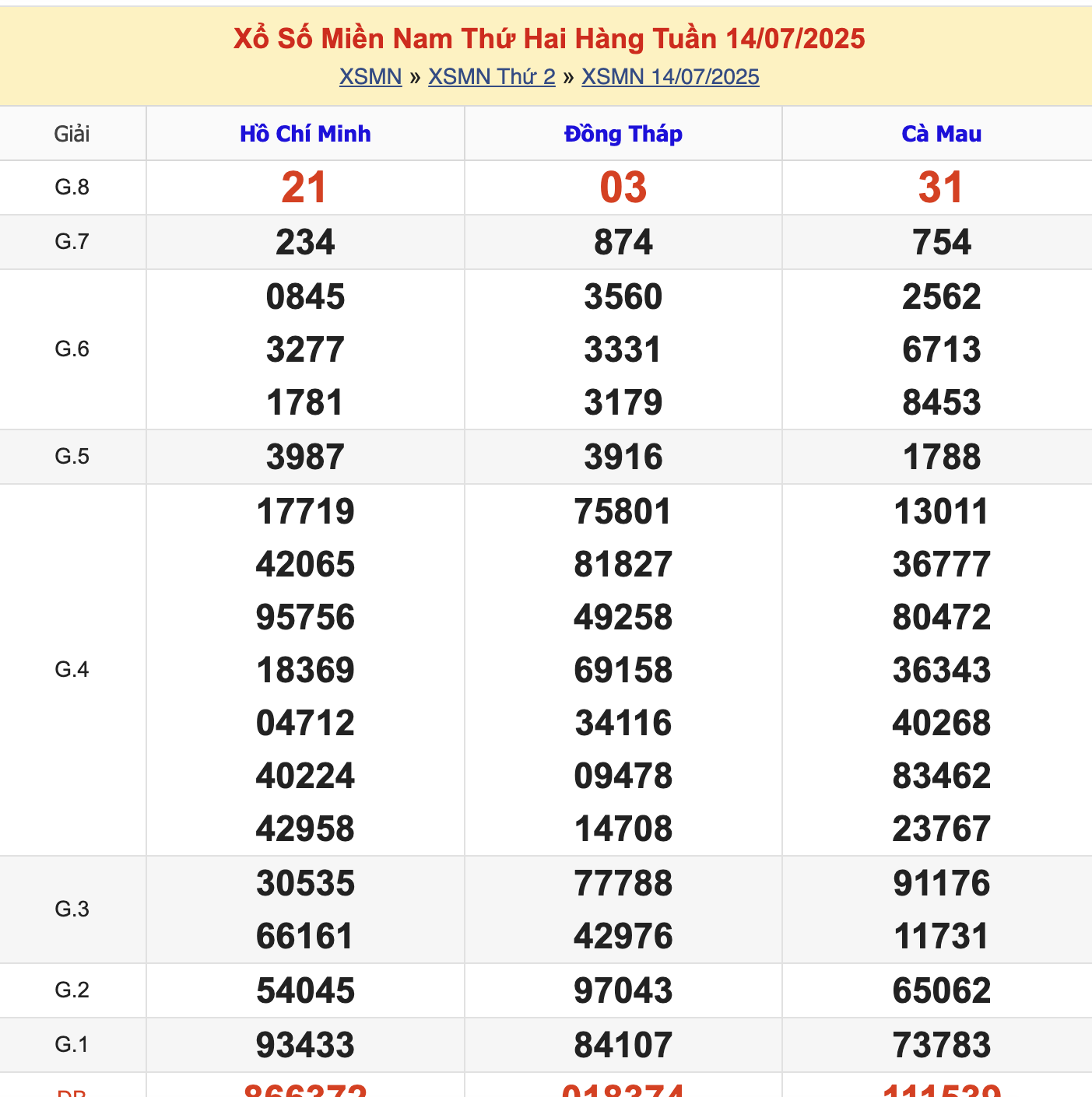Click the G.4 number 13011
Viewport: 1092px width, 1097px height.
pyautogui.click(x=942, y=511)
